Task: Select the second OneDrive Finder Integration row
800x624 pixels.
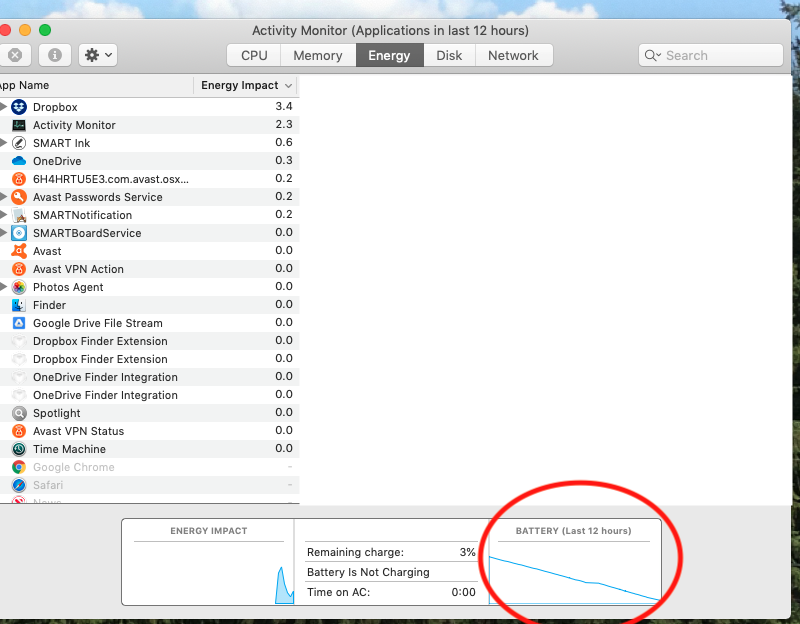Action: 149,395
